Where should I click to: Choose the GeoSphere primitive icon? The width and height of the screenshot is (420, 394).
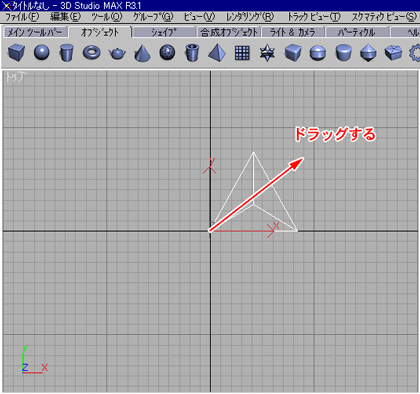click(167, 52)
